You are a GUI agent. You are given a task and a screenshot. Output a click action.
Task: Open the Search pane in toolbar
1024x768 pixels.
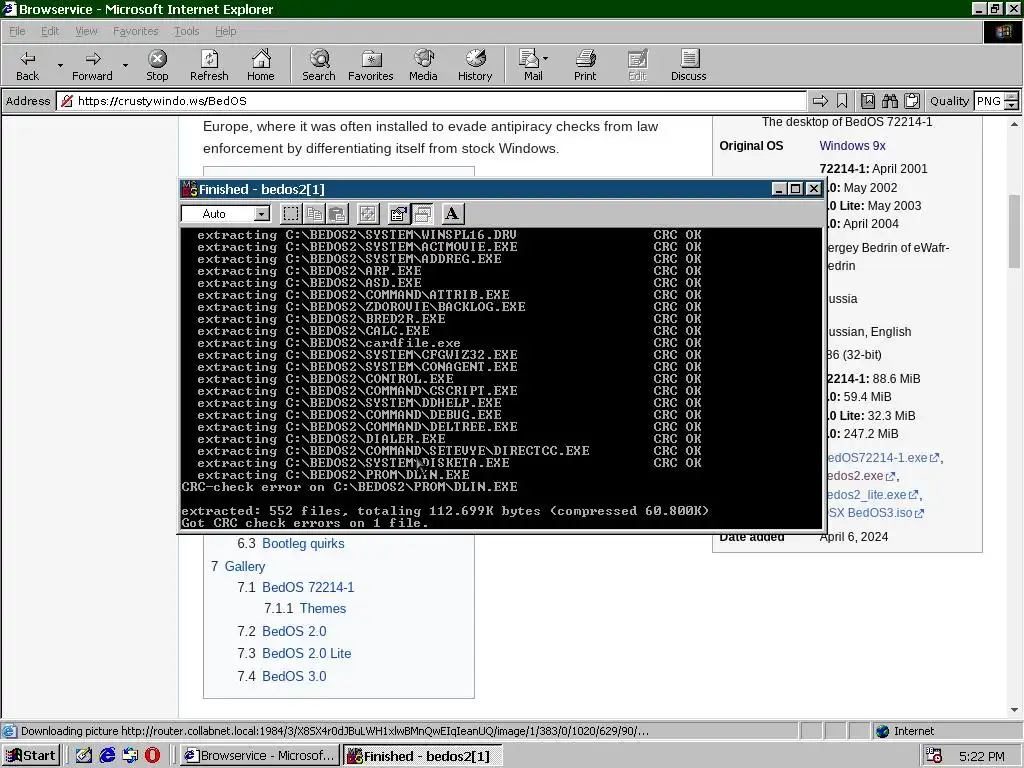tap(319, 65)
